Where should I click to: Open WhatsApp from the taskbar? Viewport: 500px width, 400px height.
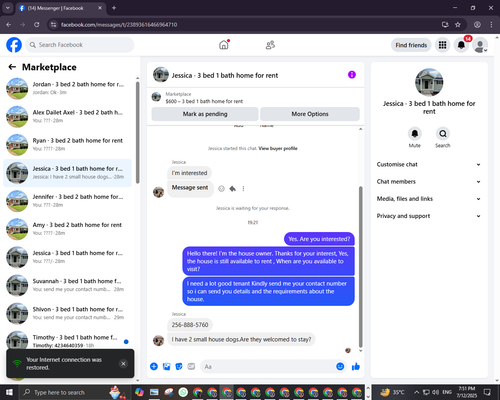coord(183,392)
